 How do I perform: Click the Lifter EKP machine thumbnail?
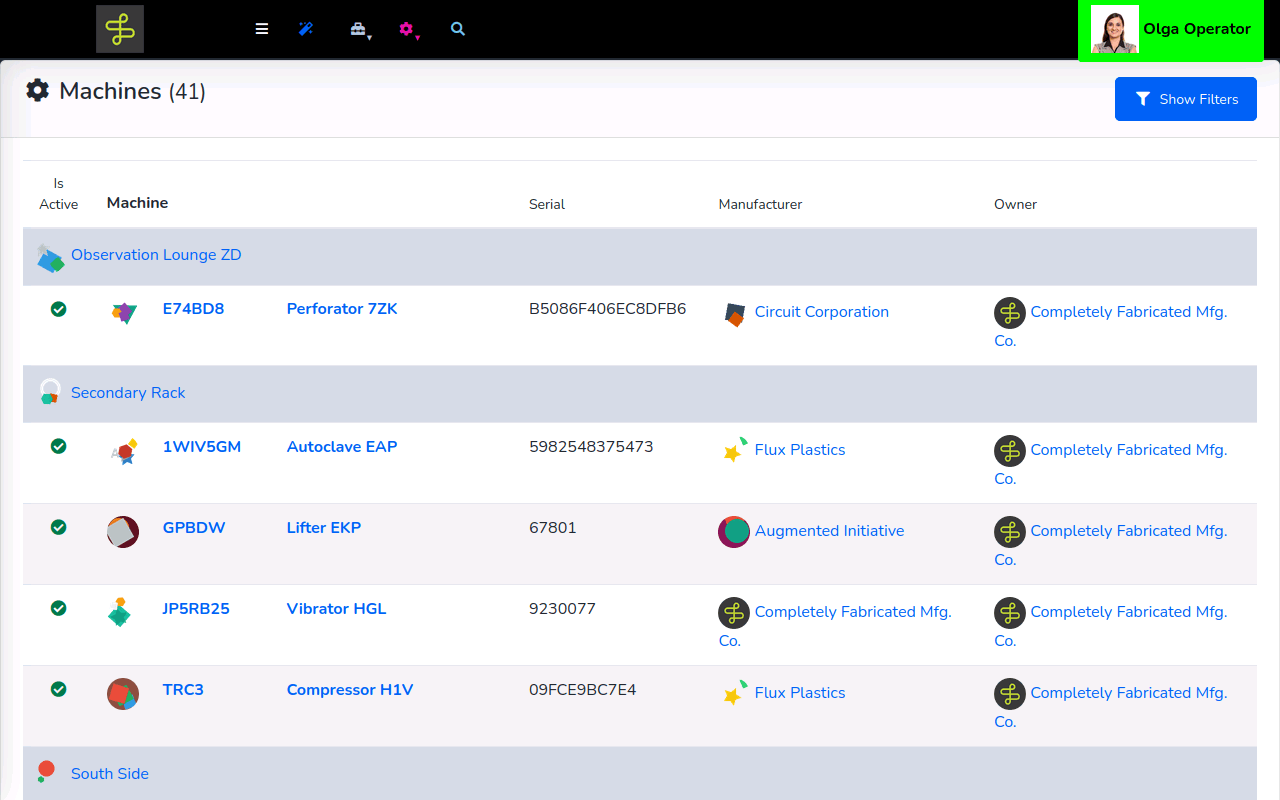click(x=123, y=531)
